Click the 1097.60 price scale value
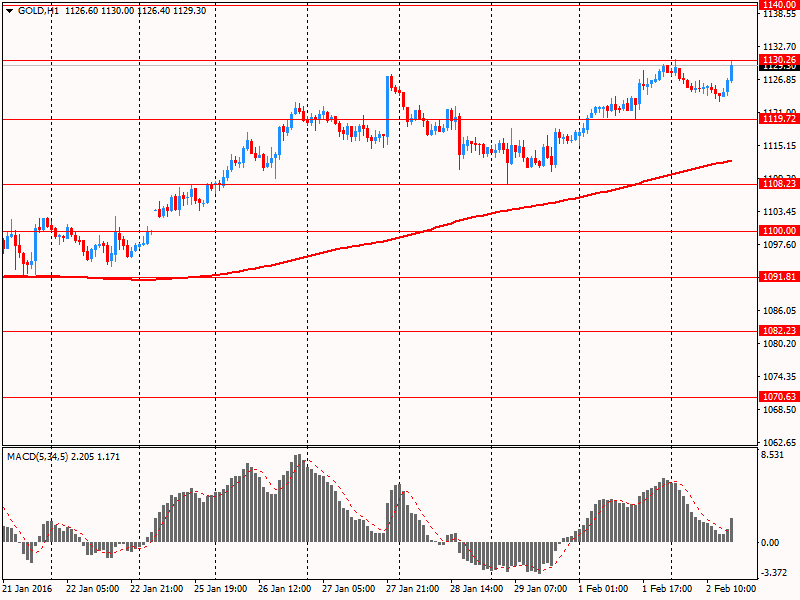 (x=779, y=245)
